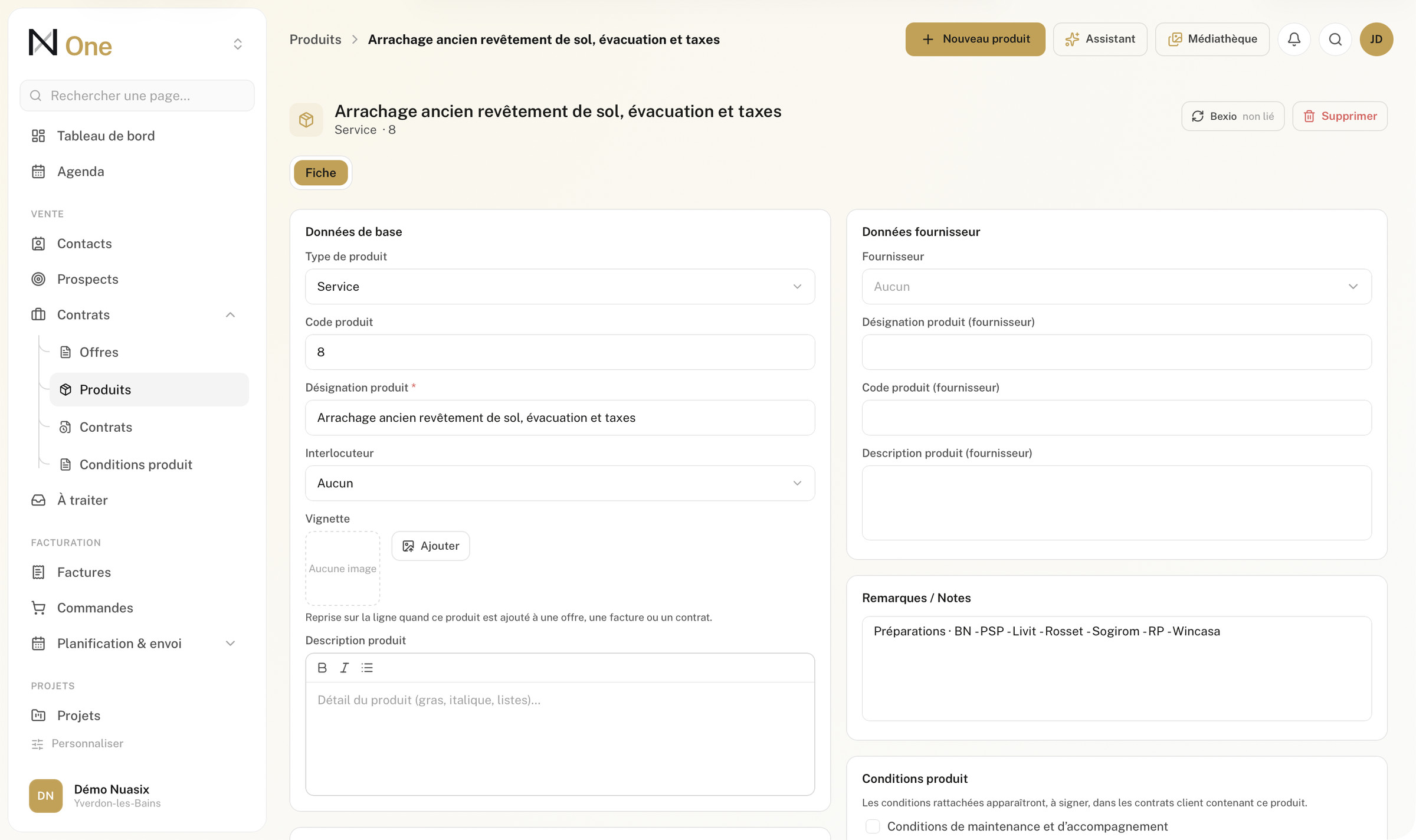This screenshot has width=1416, height=840.
Task: Open Conditions produit submenu item
Action: [149, 464]
